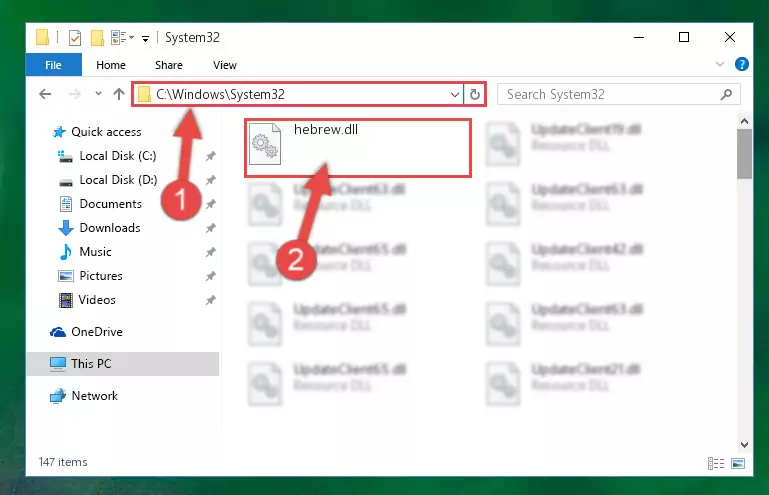This screenshot has width=769, height=495.
Task: Click the Properties quick access toolbar icon
Action: coord(75,38)
